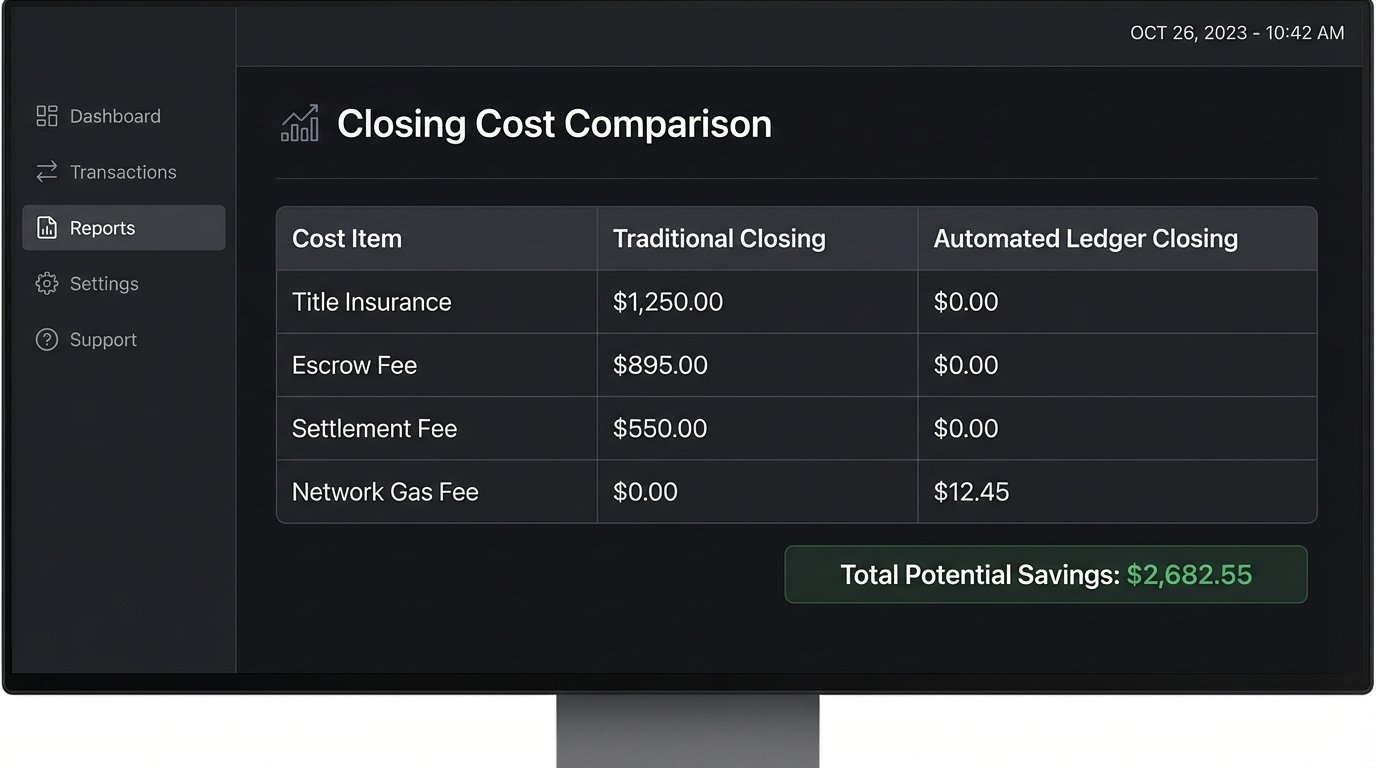Open Settings via the gear icon
The image size is (1376, 768).
point(46,284)
